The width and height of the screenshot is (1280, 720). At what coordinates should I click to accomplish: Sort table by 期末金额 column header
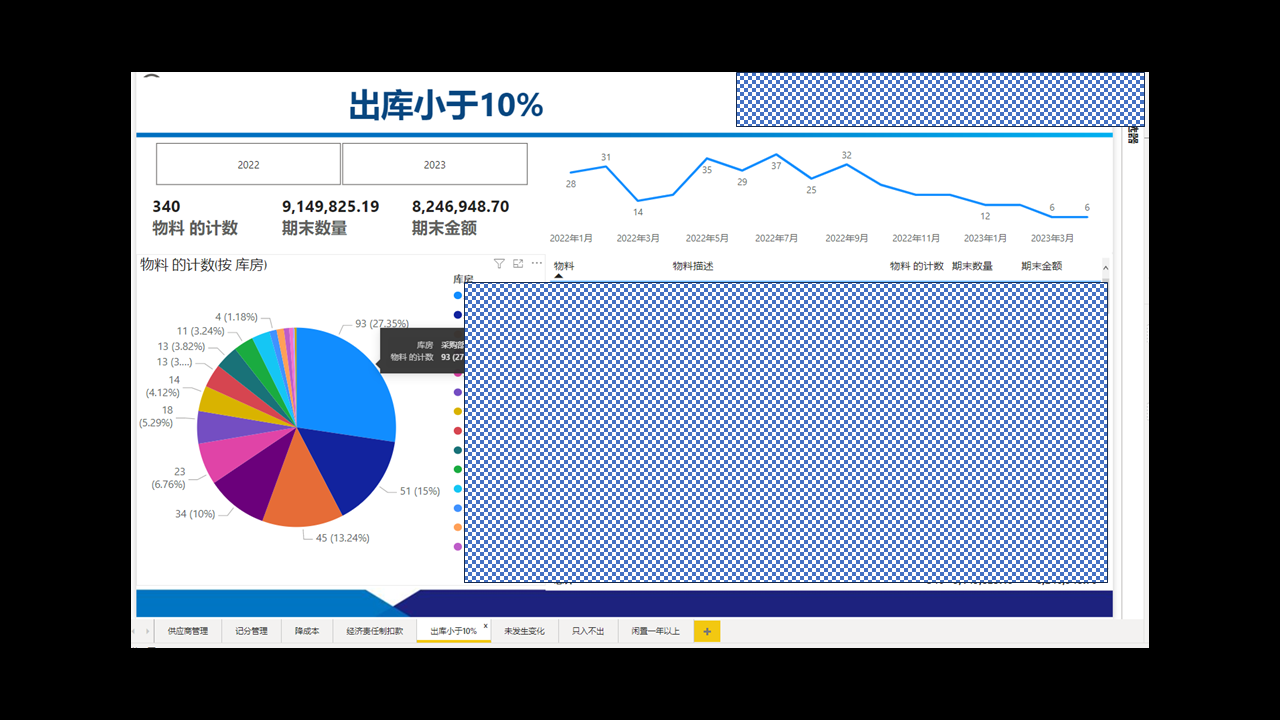click(1041, 266)
